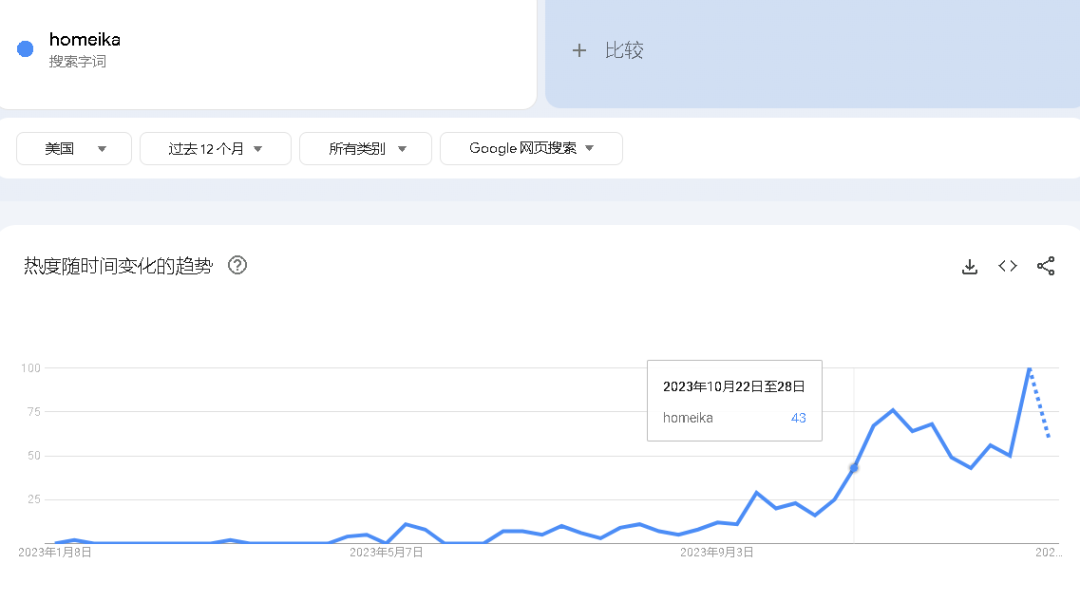Click the 2023年9月3日 axis label
The width and height of the screenshot is (1080, 601).
pyautogui.click(x=716, y=551)
